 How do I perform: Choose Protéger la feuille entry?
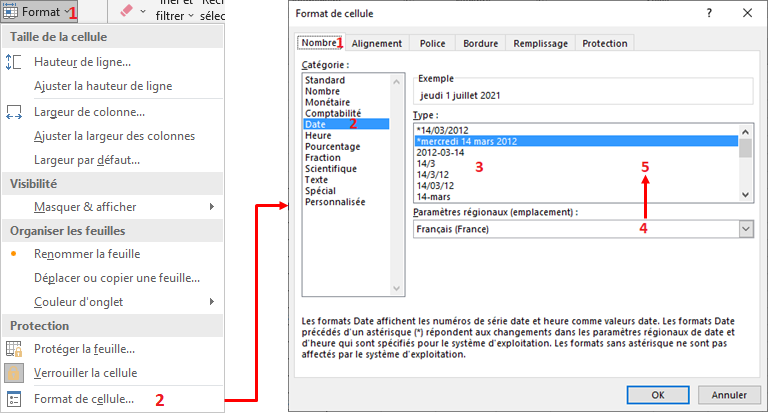tap(113, 349)
